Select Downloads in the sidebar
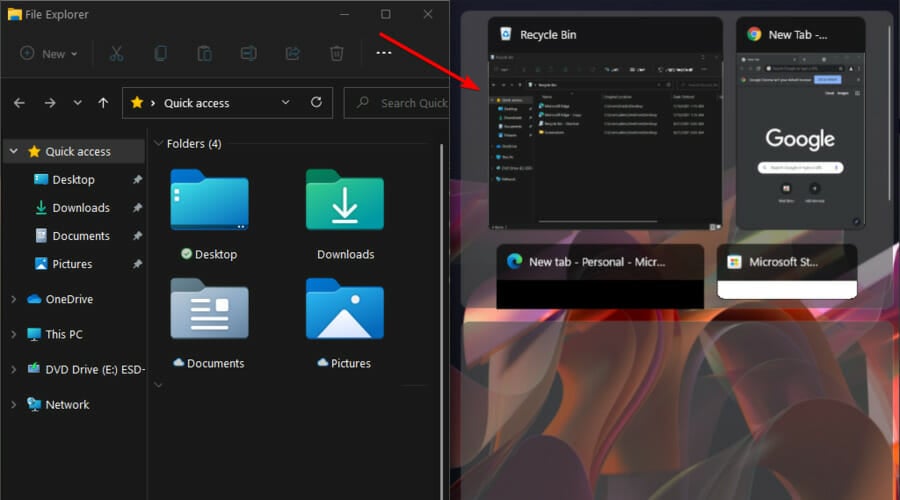The height and width of the screenshot is (500, 900). coord(81,208)
